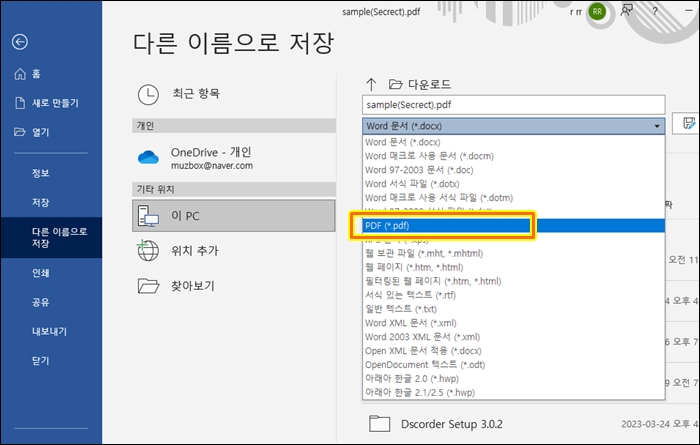The width and height of the screenshot is (700, 445).
Task: Select 다른 이름으로 저장 menu item
Action: 51,237
